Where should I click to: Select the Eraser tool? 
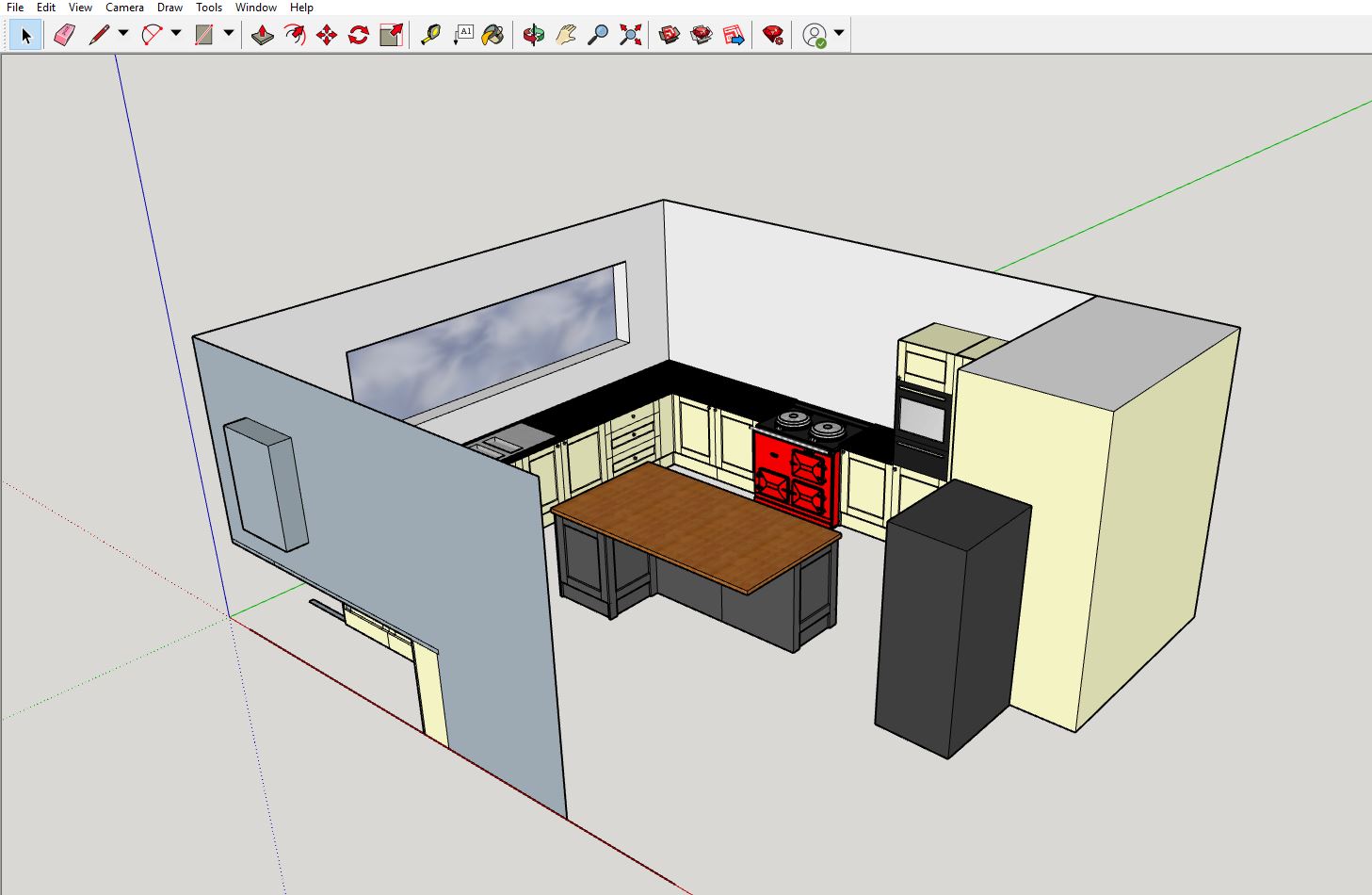pyautogui.click(x=63, y=34)
